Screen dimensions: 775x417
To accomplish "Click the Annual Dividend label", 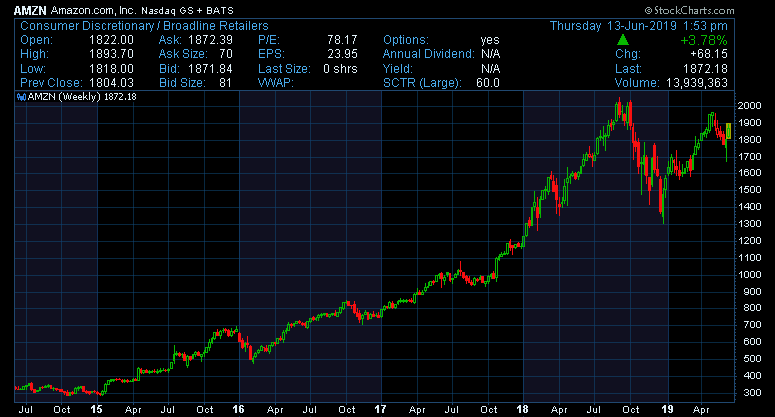I will (429, 54).
